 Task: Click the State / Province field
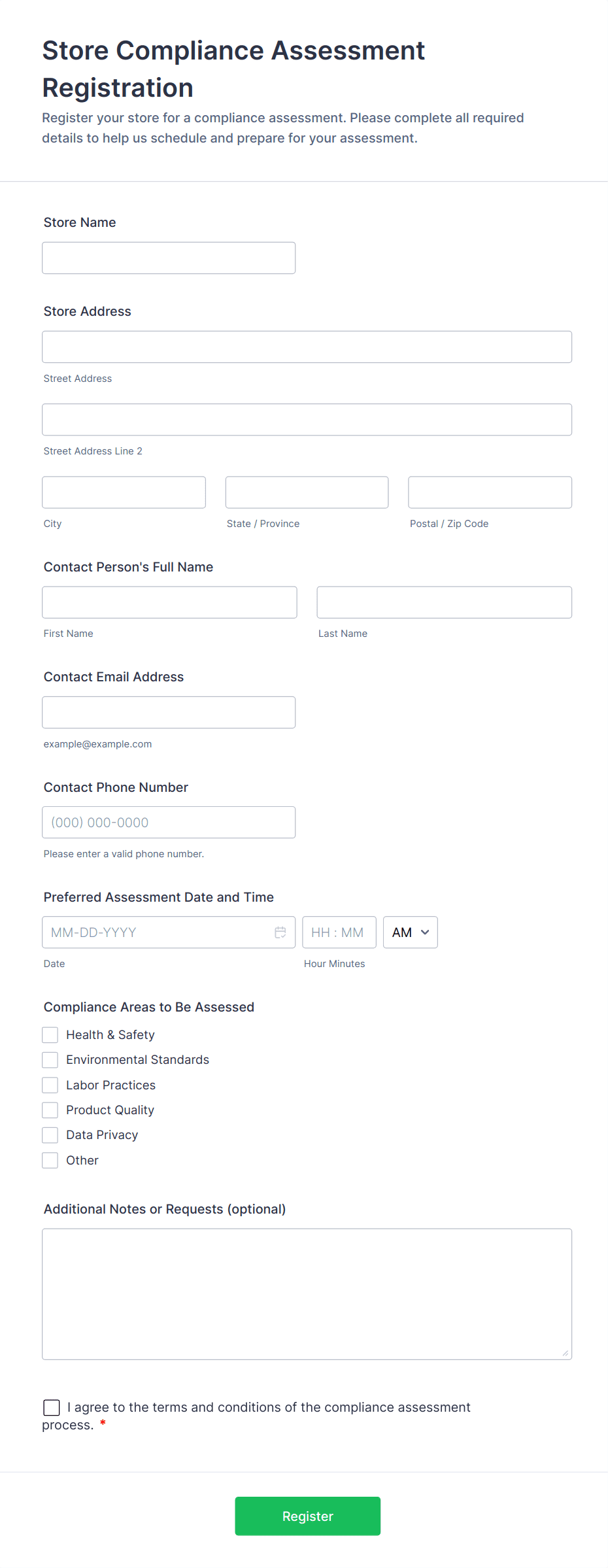point(307,492)
